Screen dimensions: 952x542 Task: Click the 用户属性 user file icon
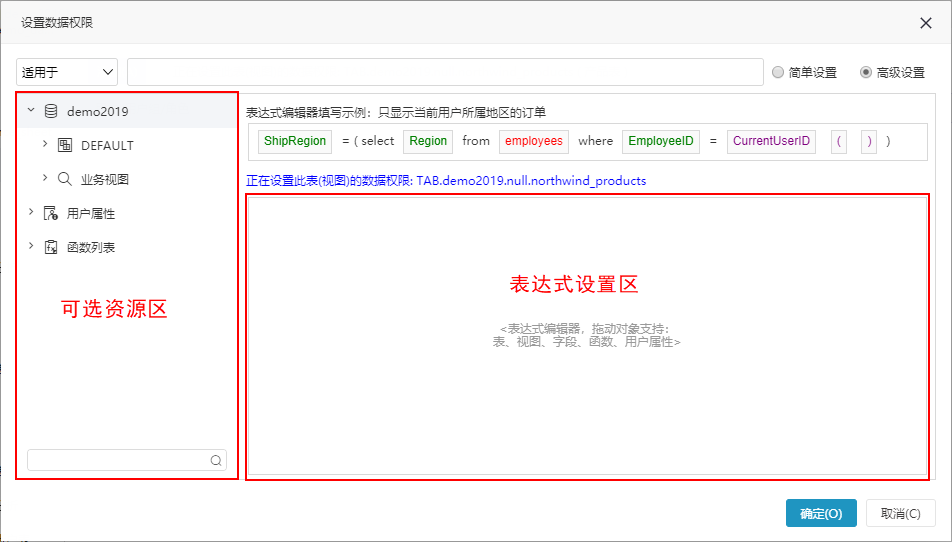(51, 213)
